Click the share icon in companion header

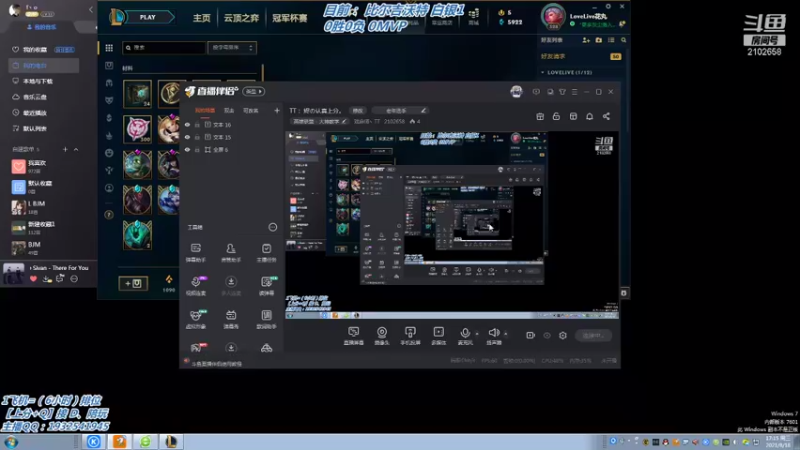click(x=606, y=117)
